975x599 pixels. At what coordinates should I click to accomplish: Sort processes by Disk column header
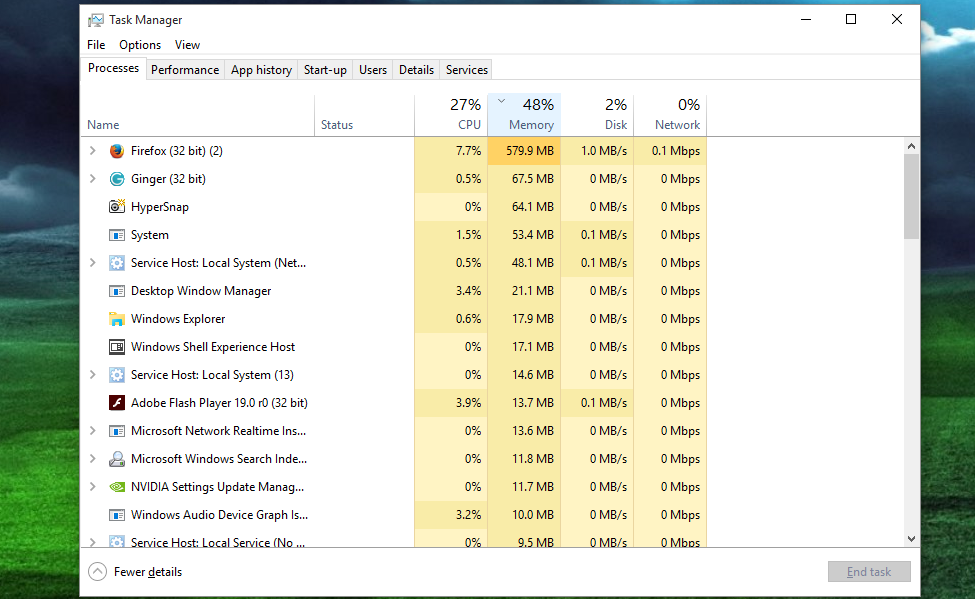click(598, 115)
